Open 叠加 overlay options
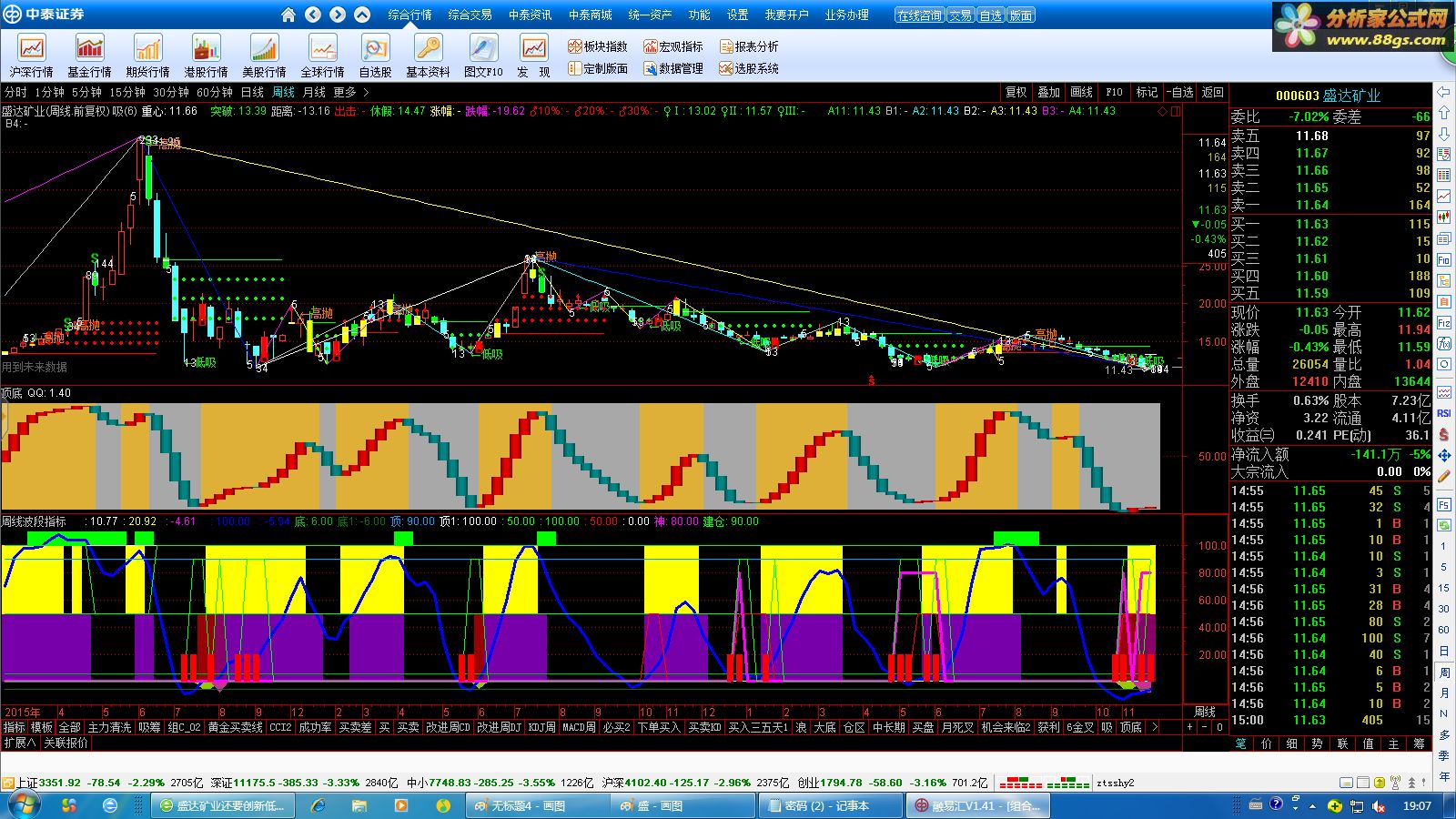 point(1048,93)
